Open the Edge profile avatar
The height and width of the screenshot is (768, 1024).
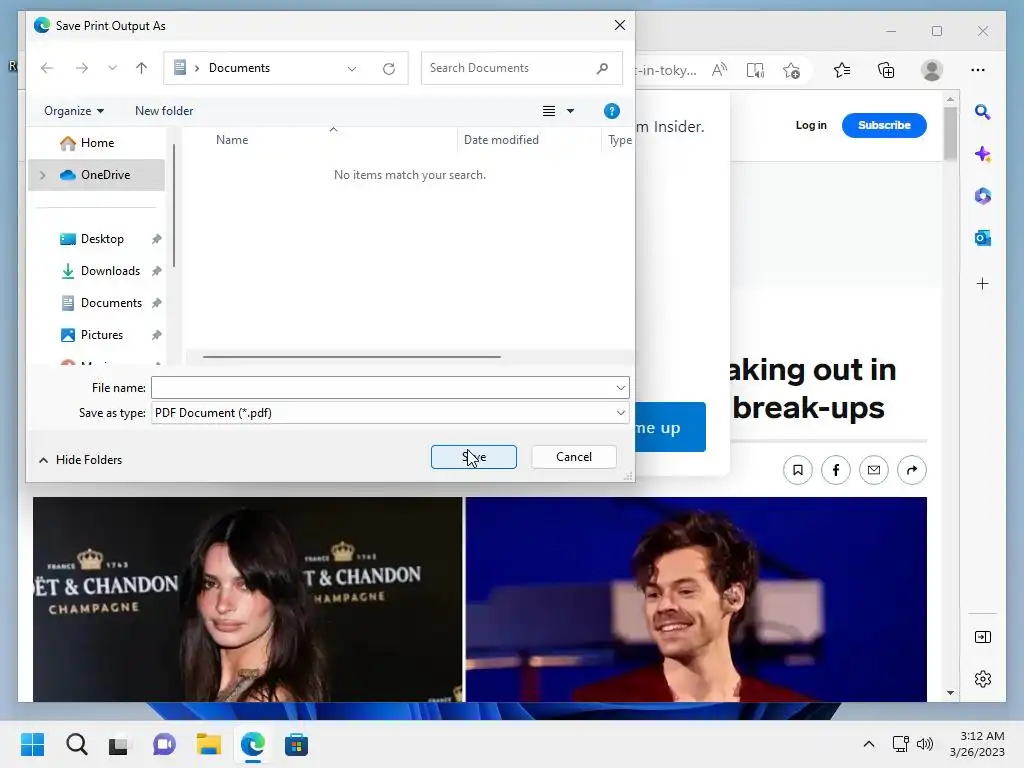tap(932, 70)
